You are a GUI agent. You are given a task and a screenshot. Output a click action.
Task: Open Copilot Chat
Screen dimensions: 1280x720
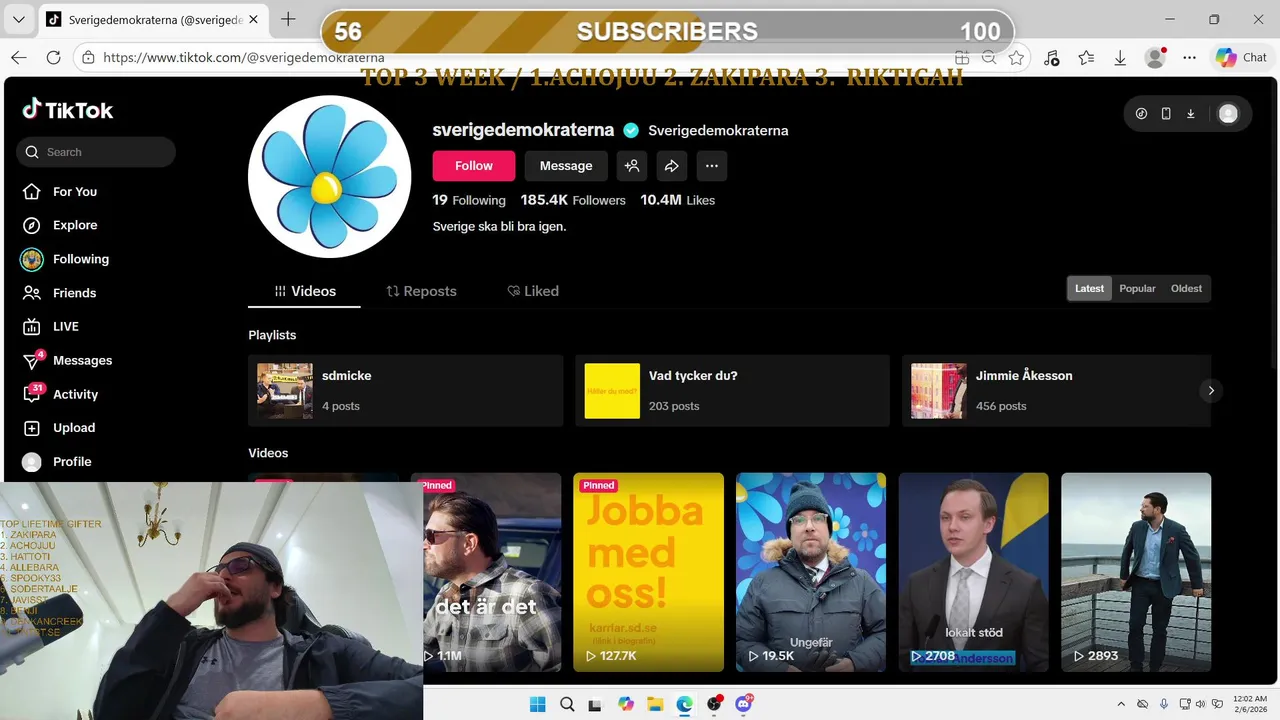click(x=1240, y=58)
